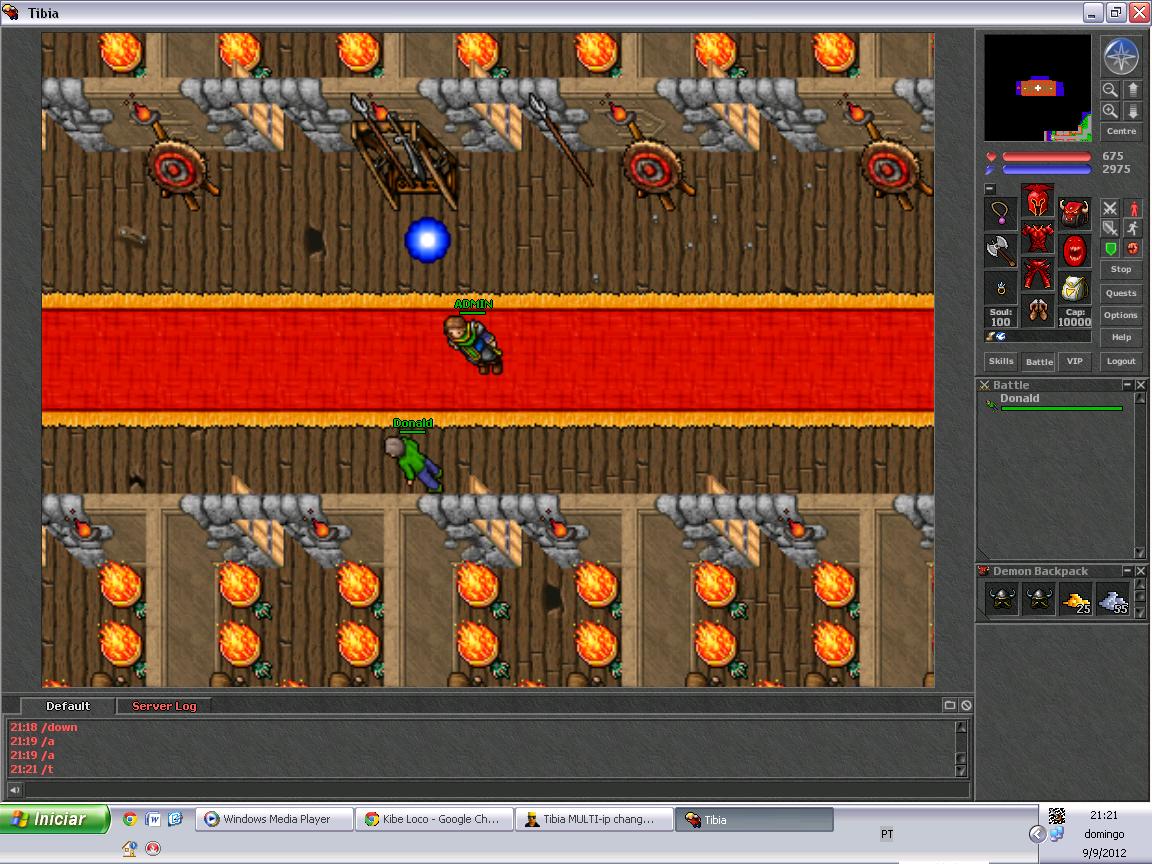The height and width of the screenshot is (864, 1152).
Task: Select Donald in the Battle list
Action: coord(1056,402)
